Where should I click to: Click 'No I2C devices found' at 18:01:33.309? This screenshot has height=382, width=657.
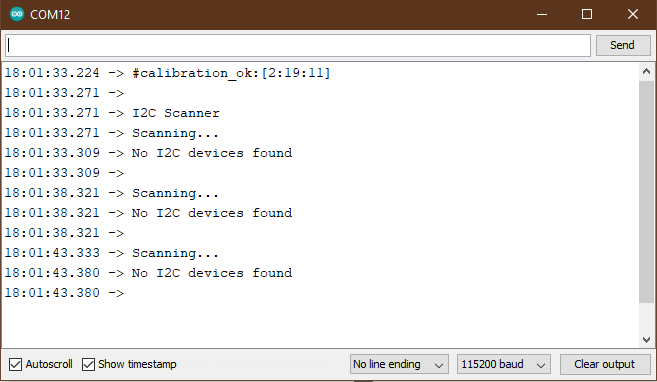[212, 153]
